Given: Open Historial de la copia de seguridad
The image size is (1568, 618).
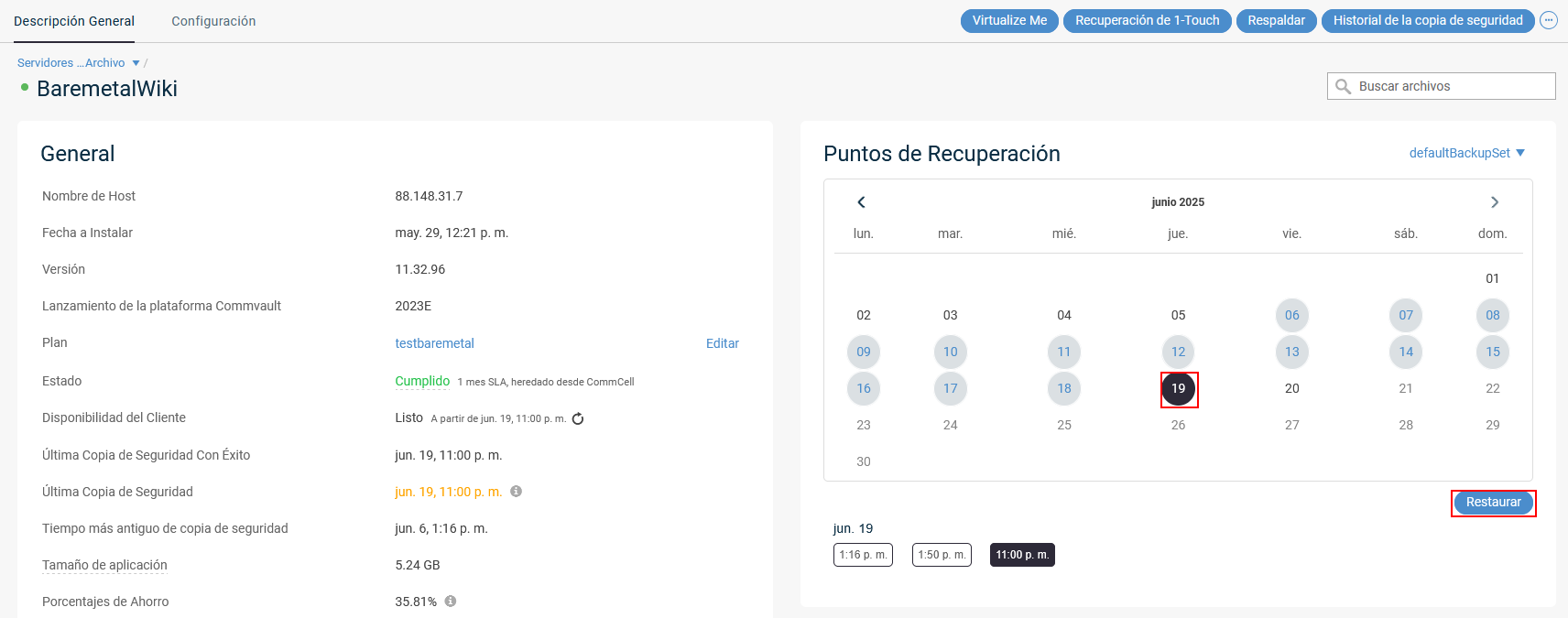Looking at the screenshot, I should tap(1427, 20).
